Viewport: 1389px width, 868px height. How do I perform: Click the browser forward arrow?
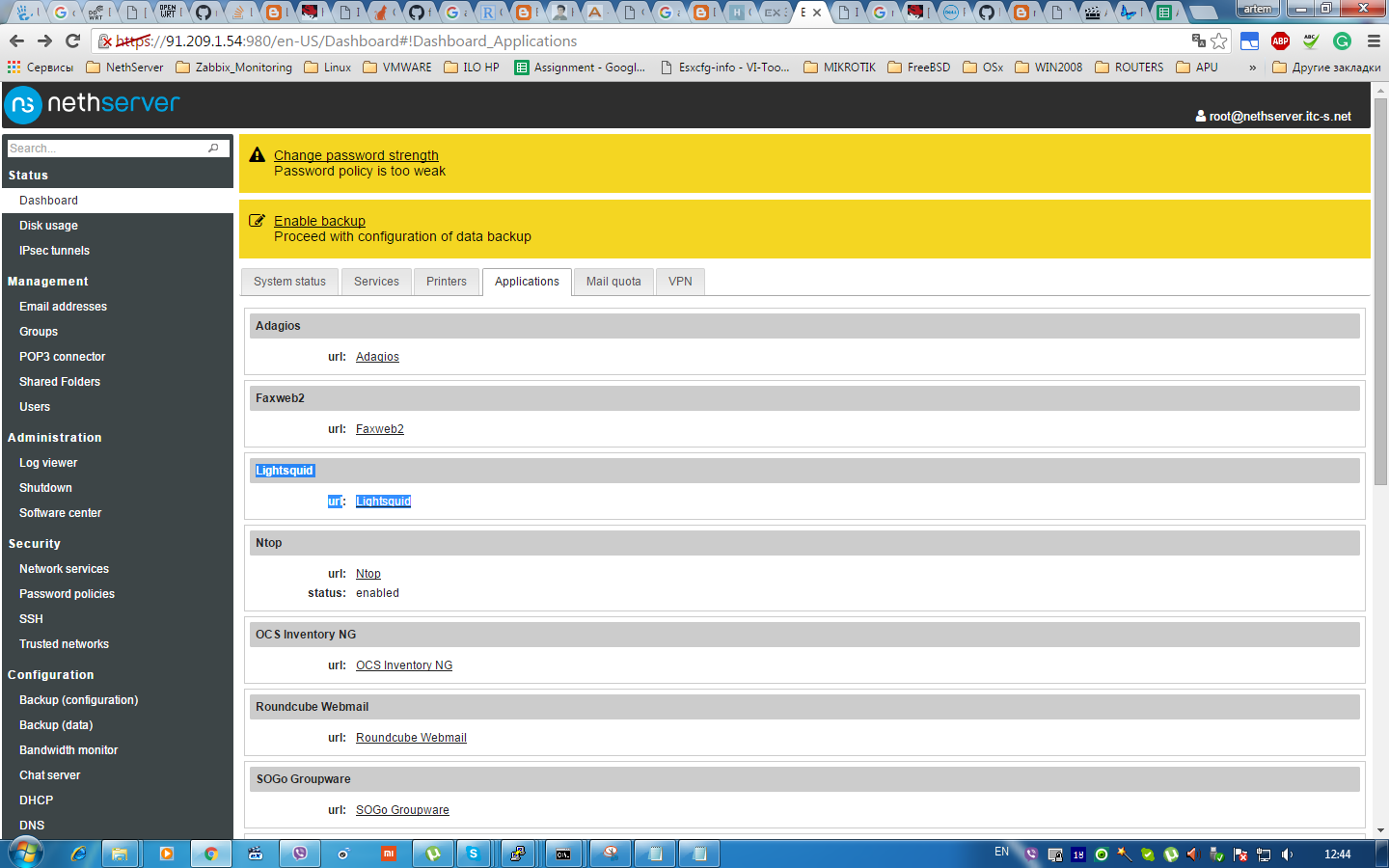(44, 41)
